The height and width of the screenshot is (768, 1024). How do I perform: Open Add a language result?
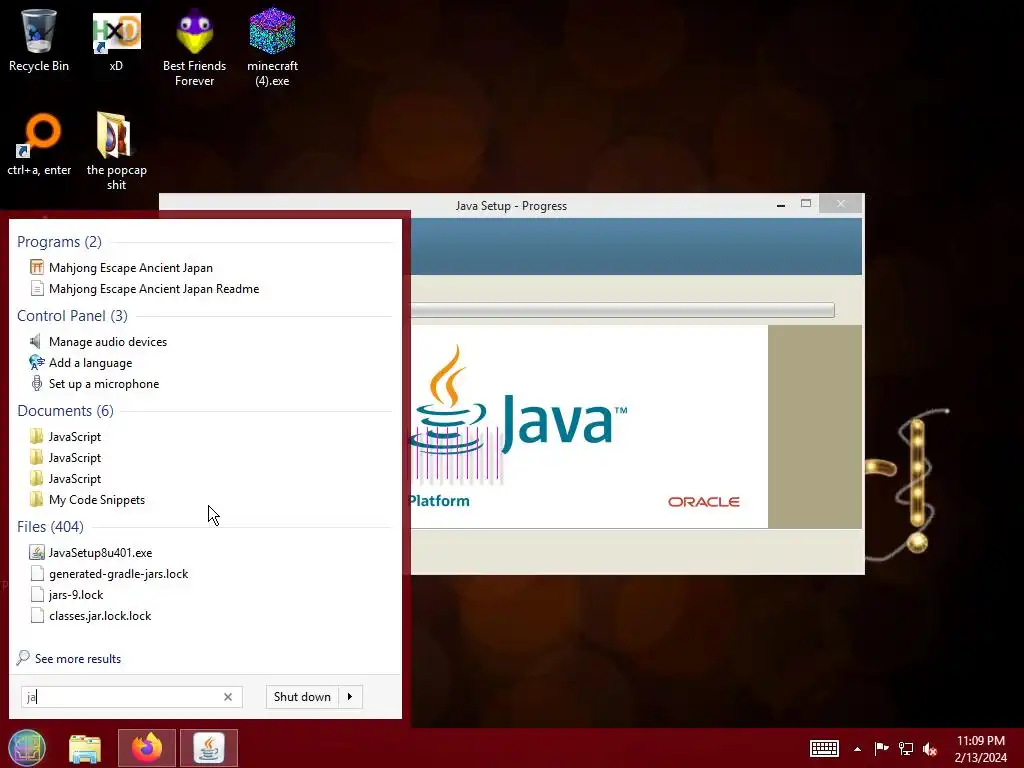click(x=81, y=362)
